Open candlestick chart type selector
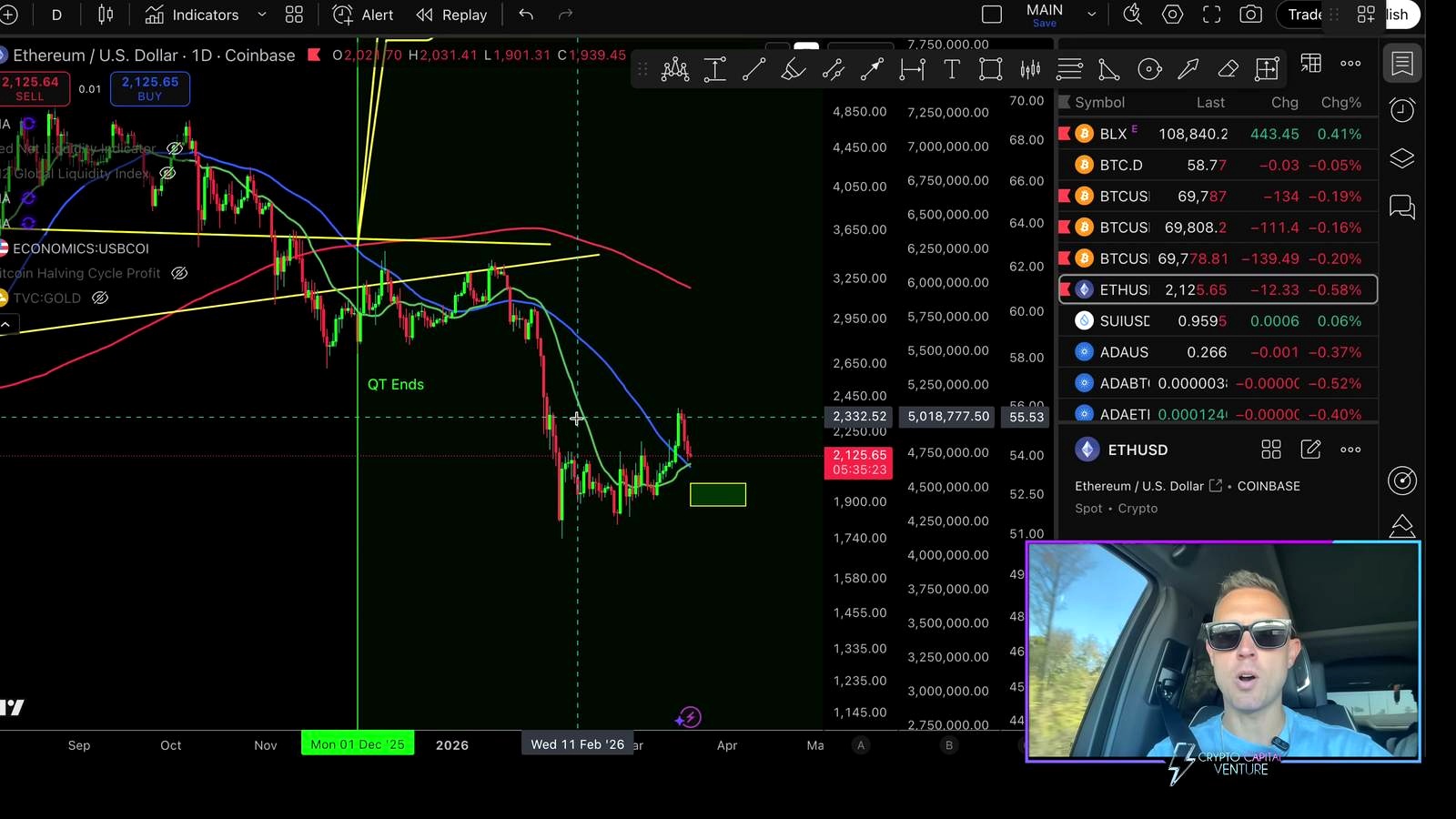 pyautogui.click(x=106, y=15)
